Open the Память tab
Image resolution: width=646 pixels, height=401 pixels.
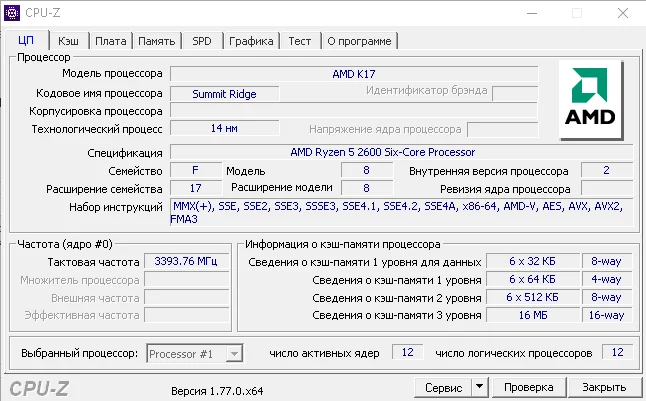(157, 41)
